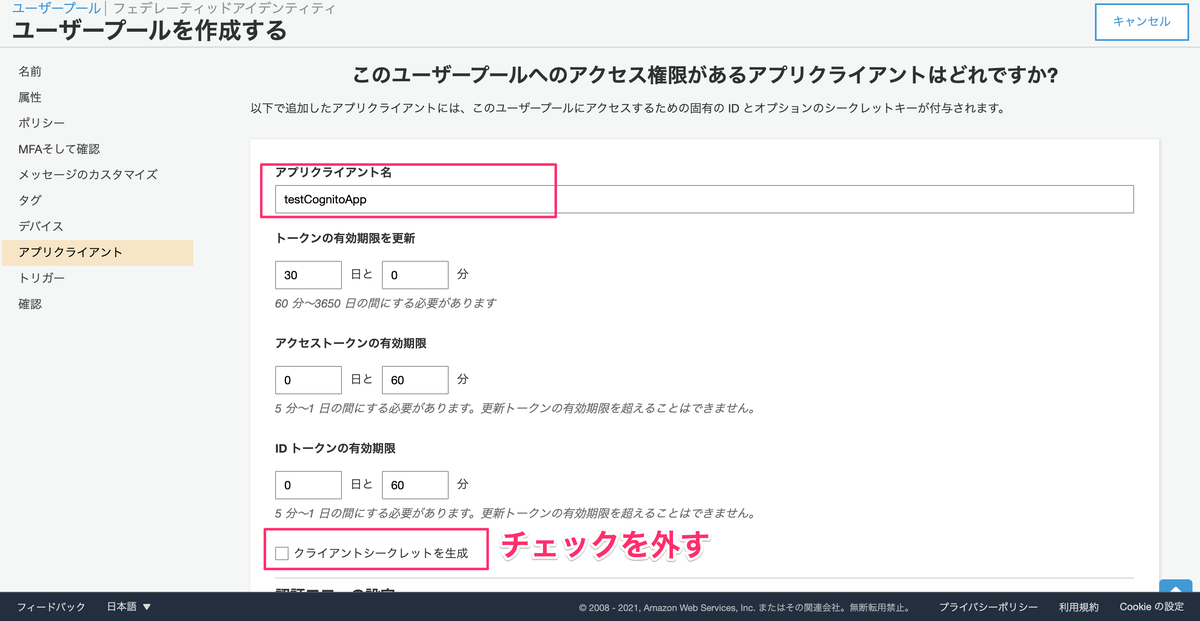Screen dimensions: 1200x621
Task: Open the ユーザープール breadcrumb link
Action: pyautogui.click(x=56, y=8)
